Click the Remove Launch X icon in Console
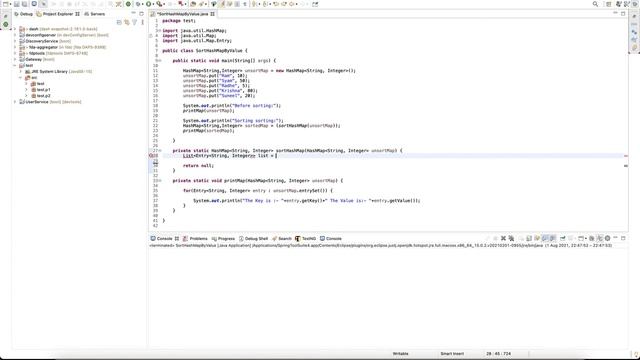This screenshot has width=640, height=360. pyautogui.click(x=503, y=238)
